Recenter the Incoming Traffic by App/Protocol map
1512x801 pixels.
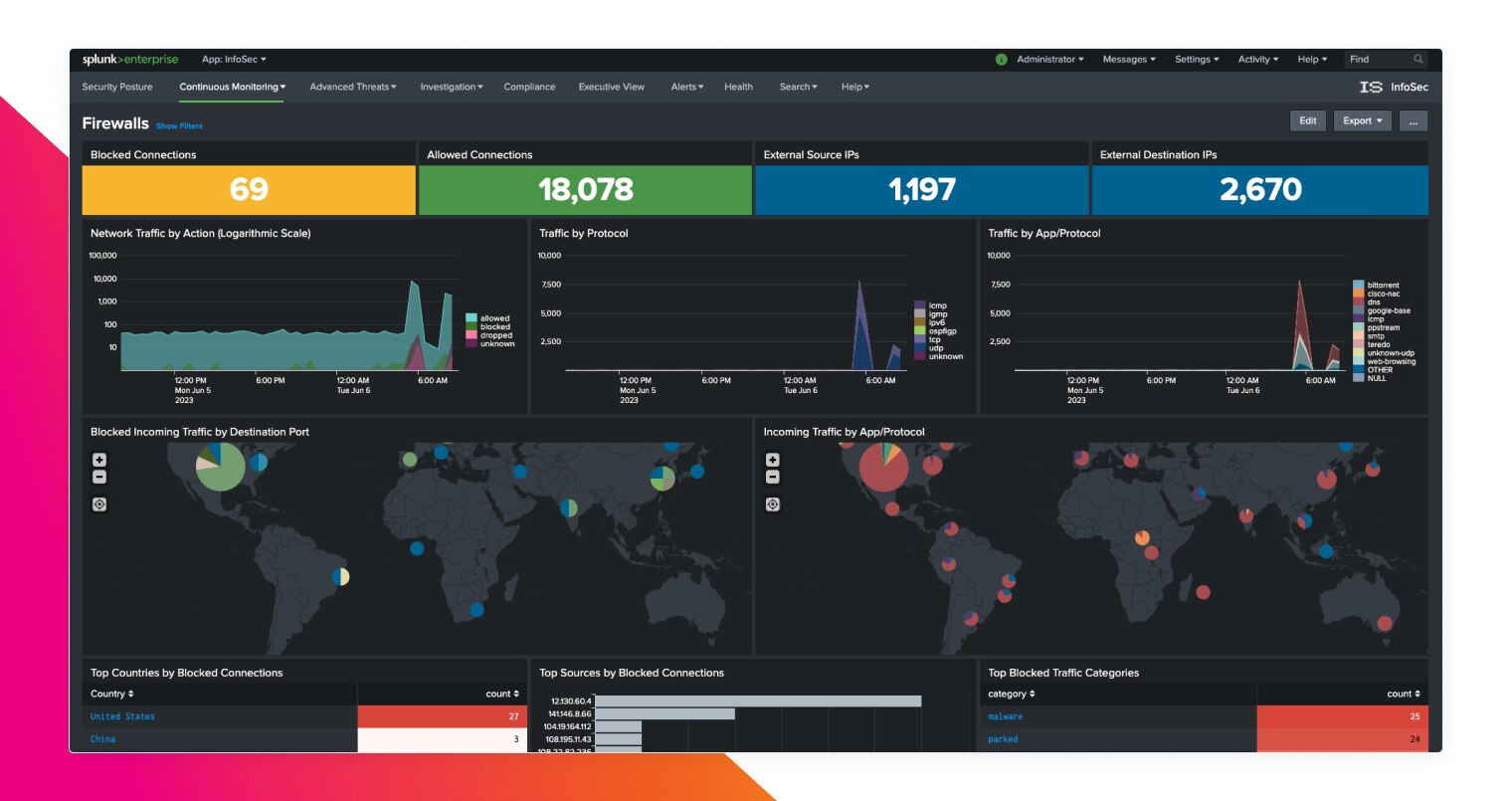[773, 503]
